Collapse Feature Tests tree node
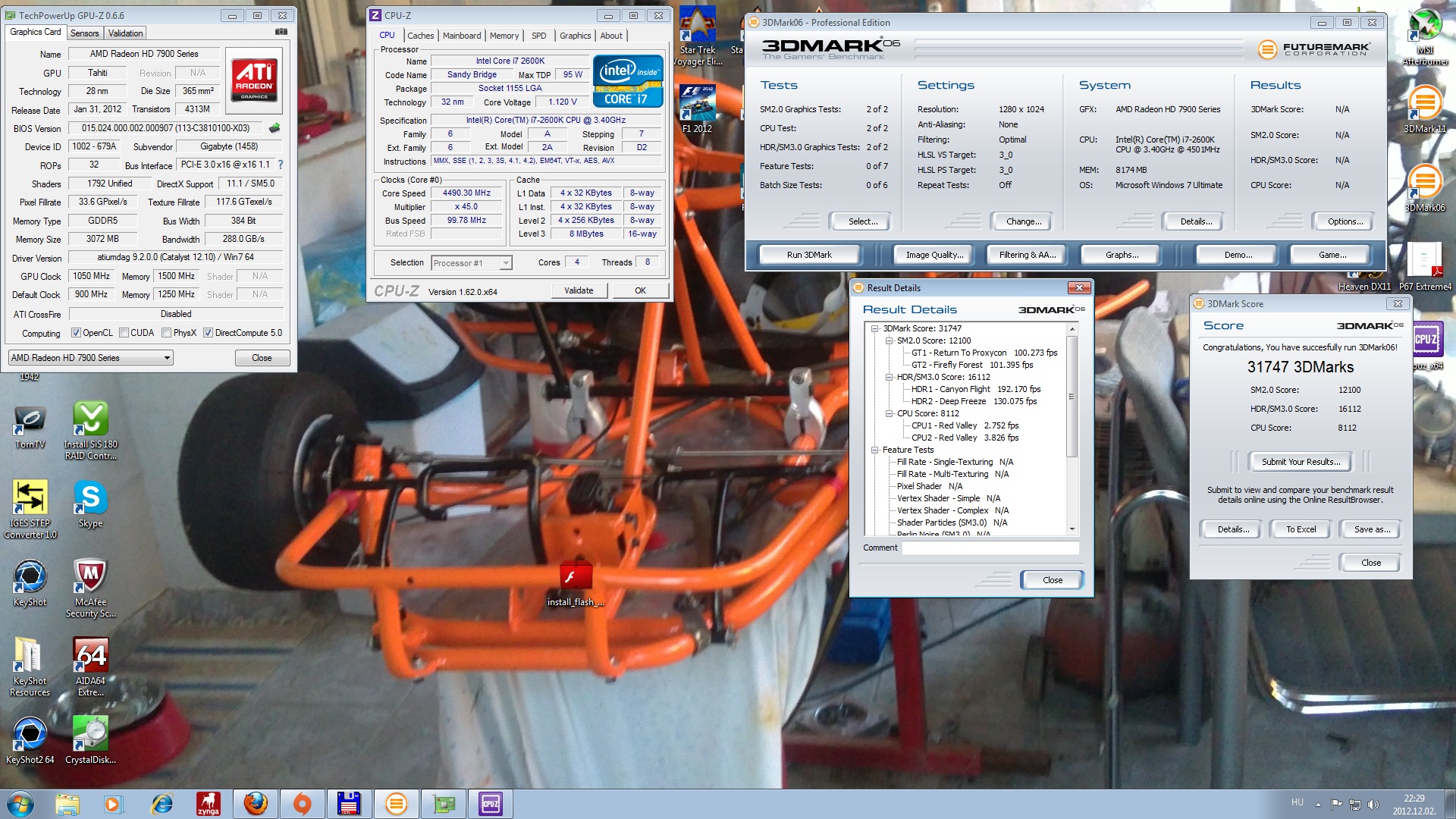This screenshot has width=1456, height=819. coord(875,450)
